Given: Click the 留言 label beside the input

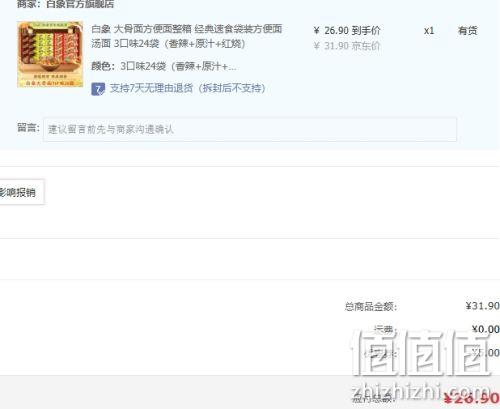Looking at the screenshot, I should pos(28,128).
